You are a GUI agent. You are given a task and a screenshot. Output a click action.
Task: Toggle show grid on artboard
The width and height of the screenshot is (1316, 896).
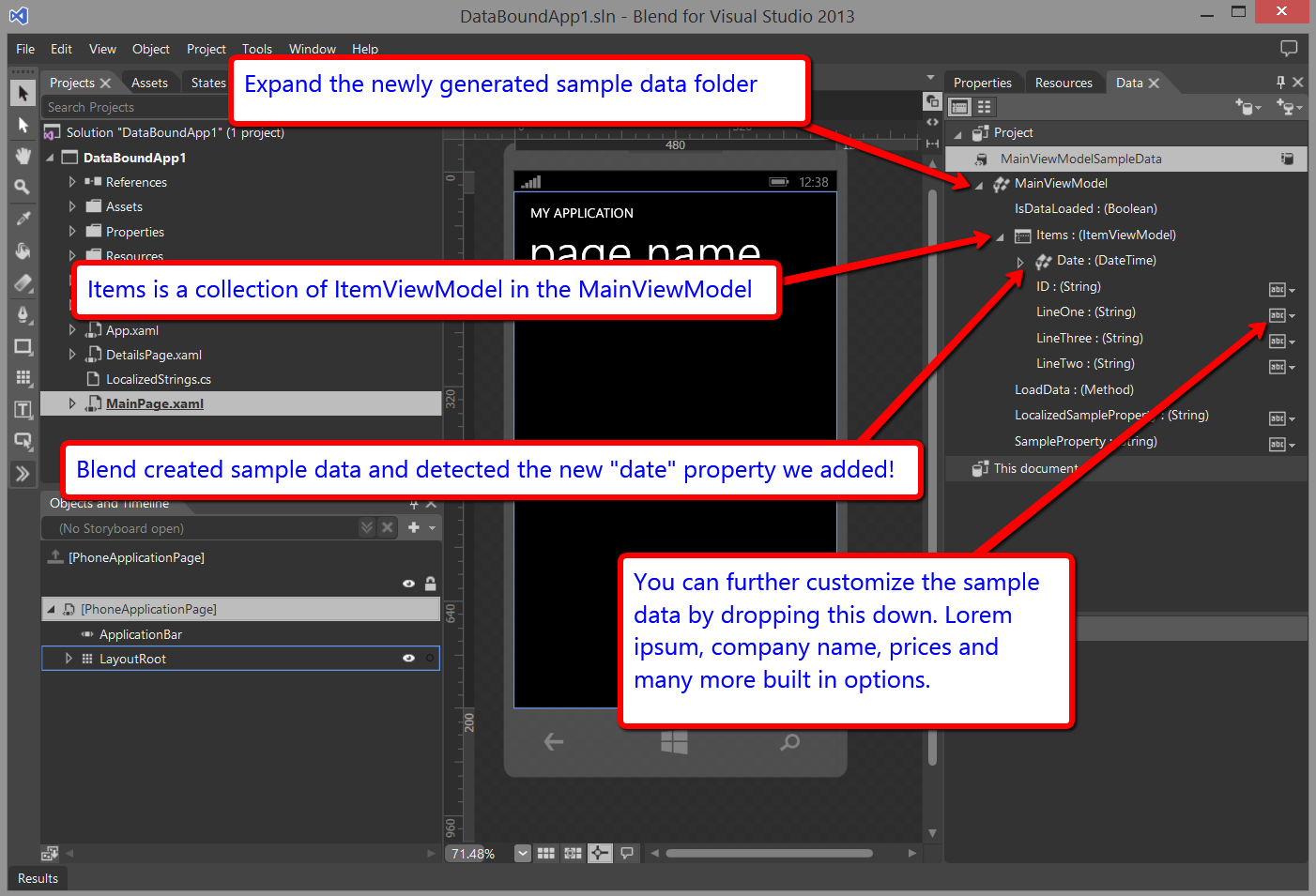(546, 853)
